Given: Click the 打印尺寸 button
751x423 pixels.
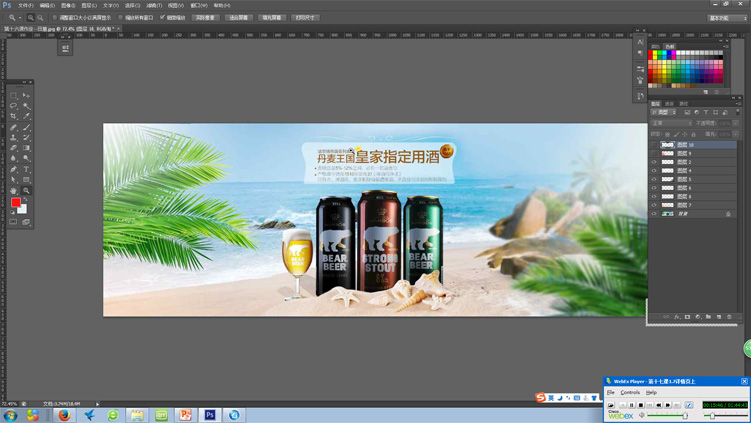Looking at the screenshot, I should click(x=305, y=18).
